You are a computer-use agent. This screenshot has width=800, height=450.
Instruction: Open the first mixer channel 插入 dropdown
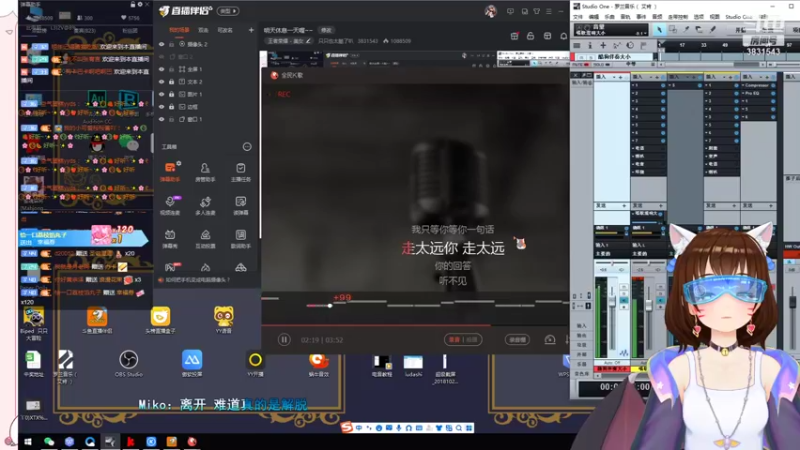pos(612,77)
